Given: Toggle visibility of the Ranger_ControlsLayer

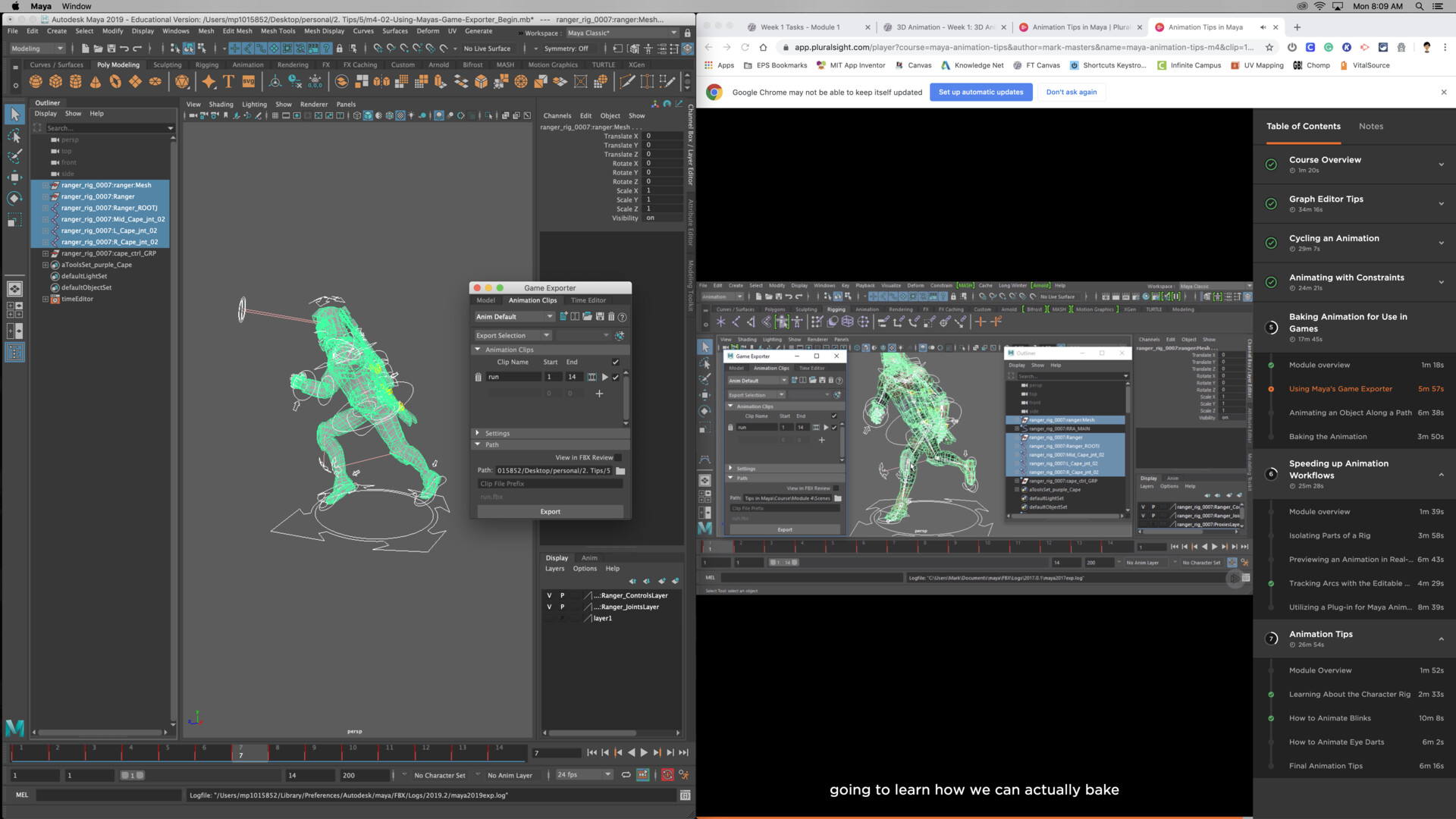Looking at the screenshot, I should [x=550, y=595].
